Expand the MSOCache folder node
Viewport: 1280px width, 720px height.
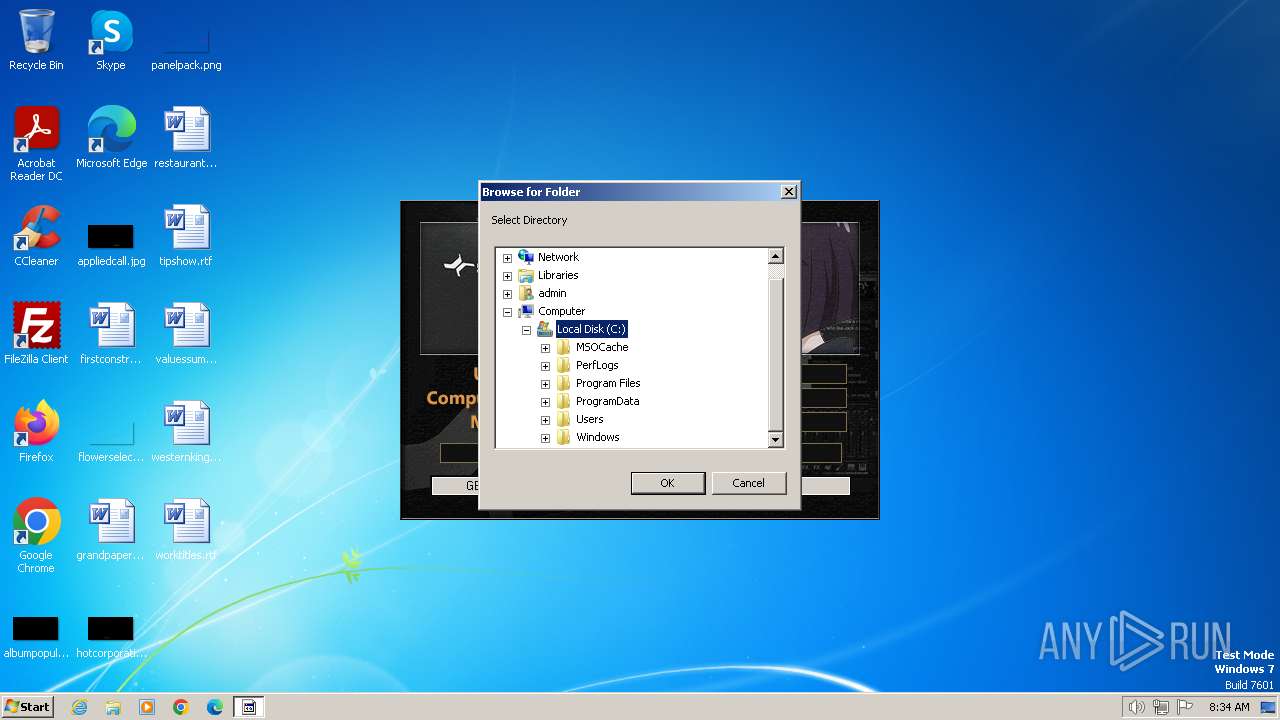point(545,348)
